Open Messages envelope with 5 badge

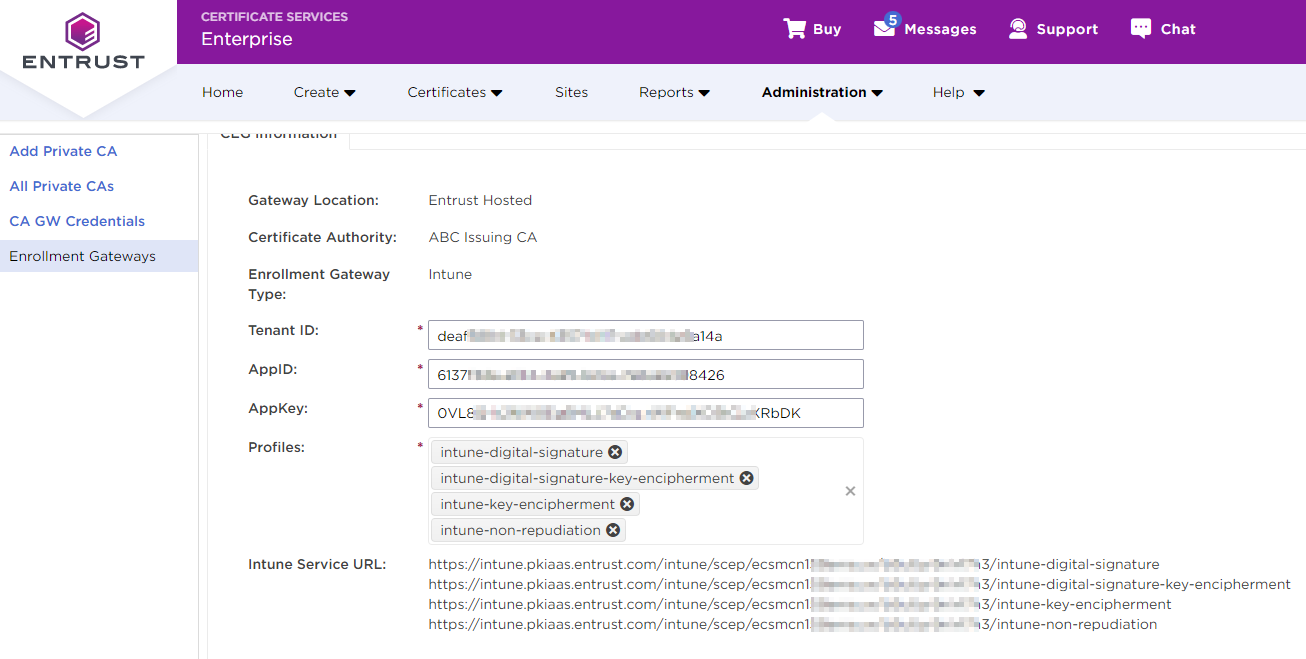click(x=924, y=29)
